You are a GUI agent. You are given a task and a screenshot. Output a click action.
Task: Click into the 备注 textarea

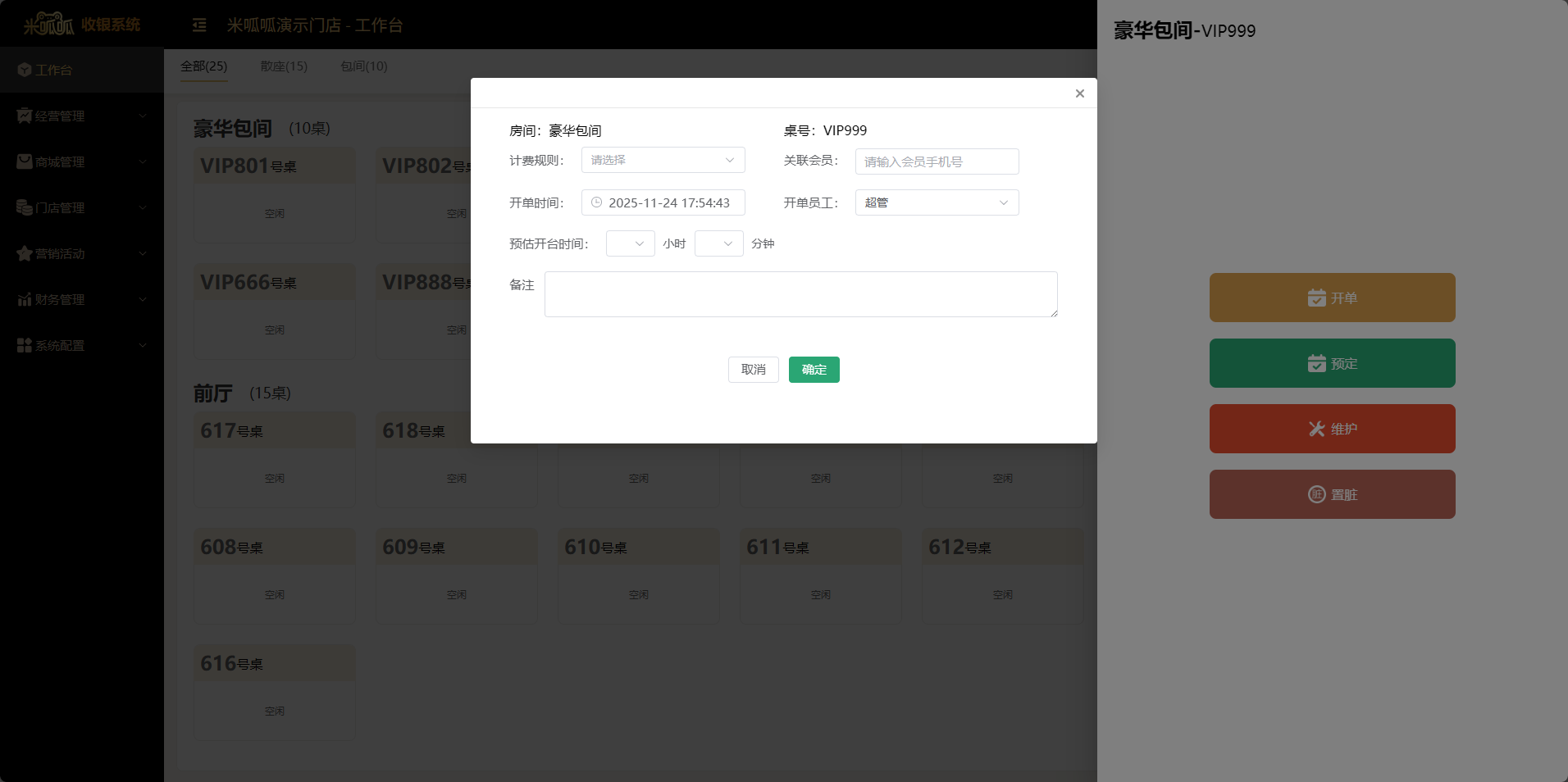[x=800, y=294]
